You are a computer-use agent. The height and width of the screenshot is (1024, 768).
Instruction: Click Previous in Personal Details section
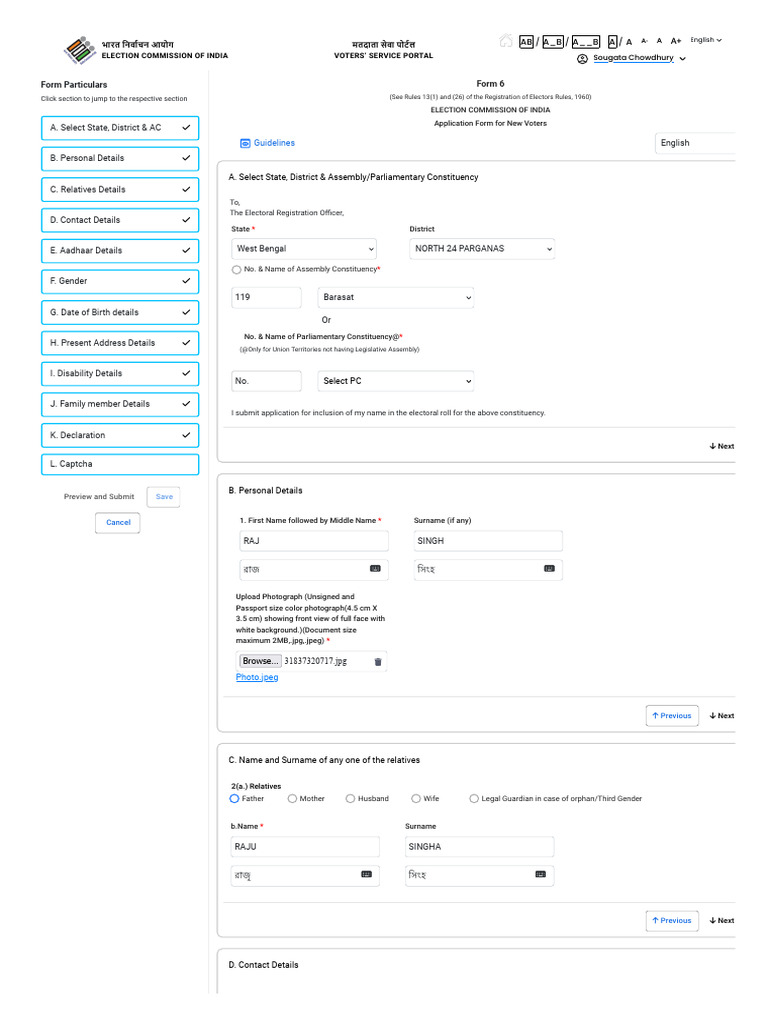coord(672,716)
